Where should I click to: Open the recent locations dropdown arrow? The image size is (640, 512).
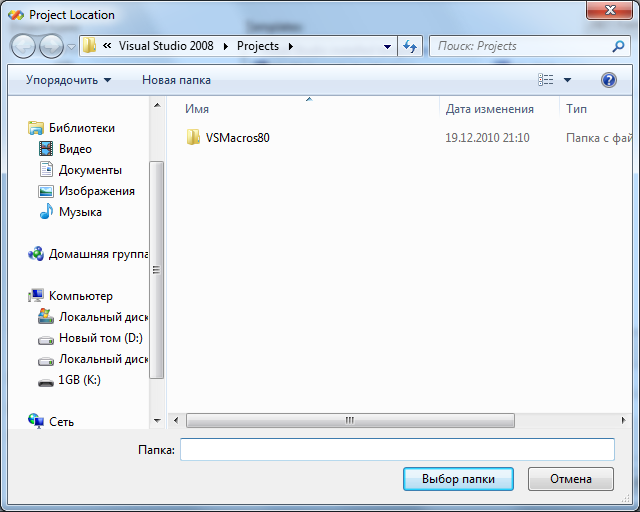click(x=71, y=47)
